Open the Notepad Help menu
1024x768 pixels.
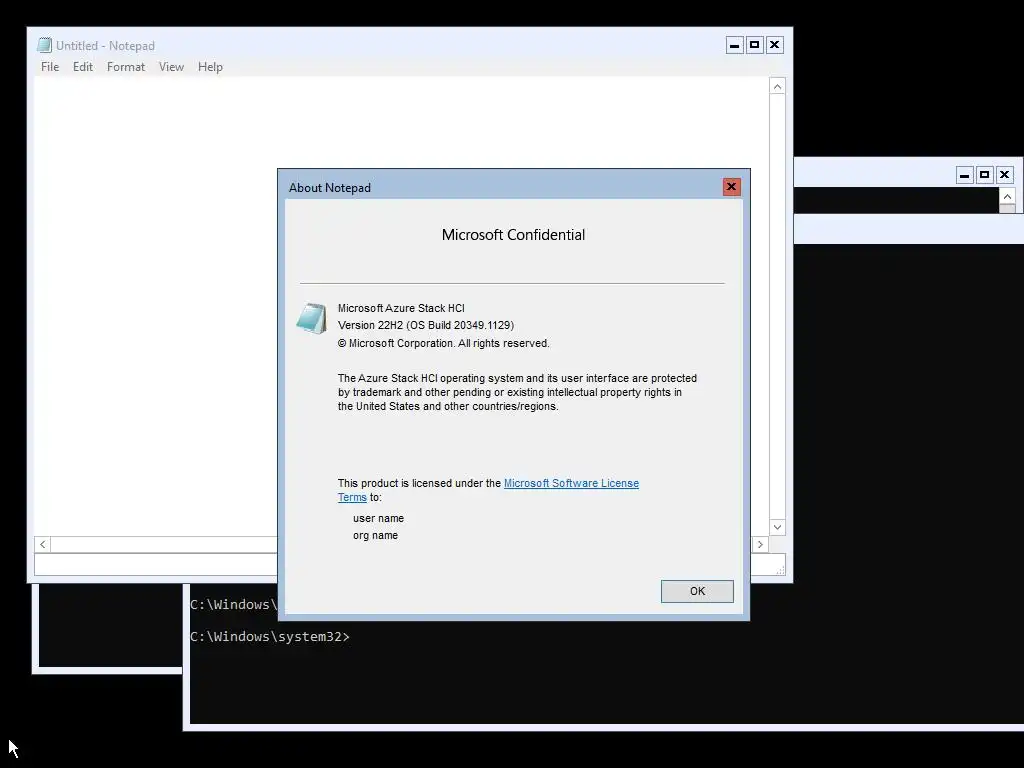click(210, 67)
